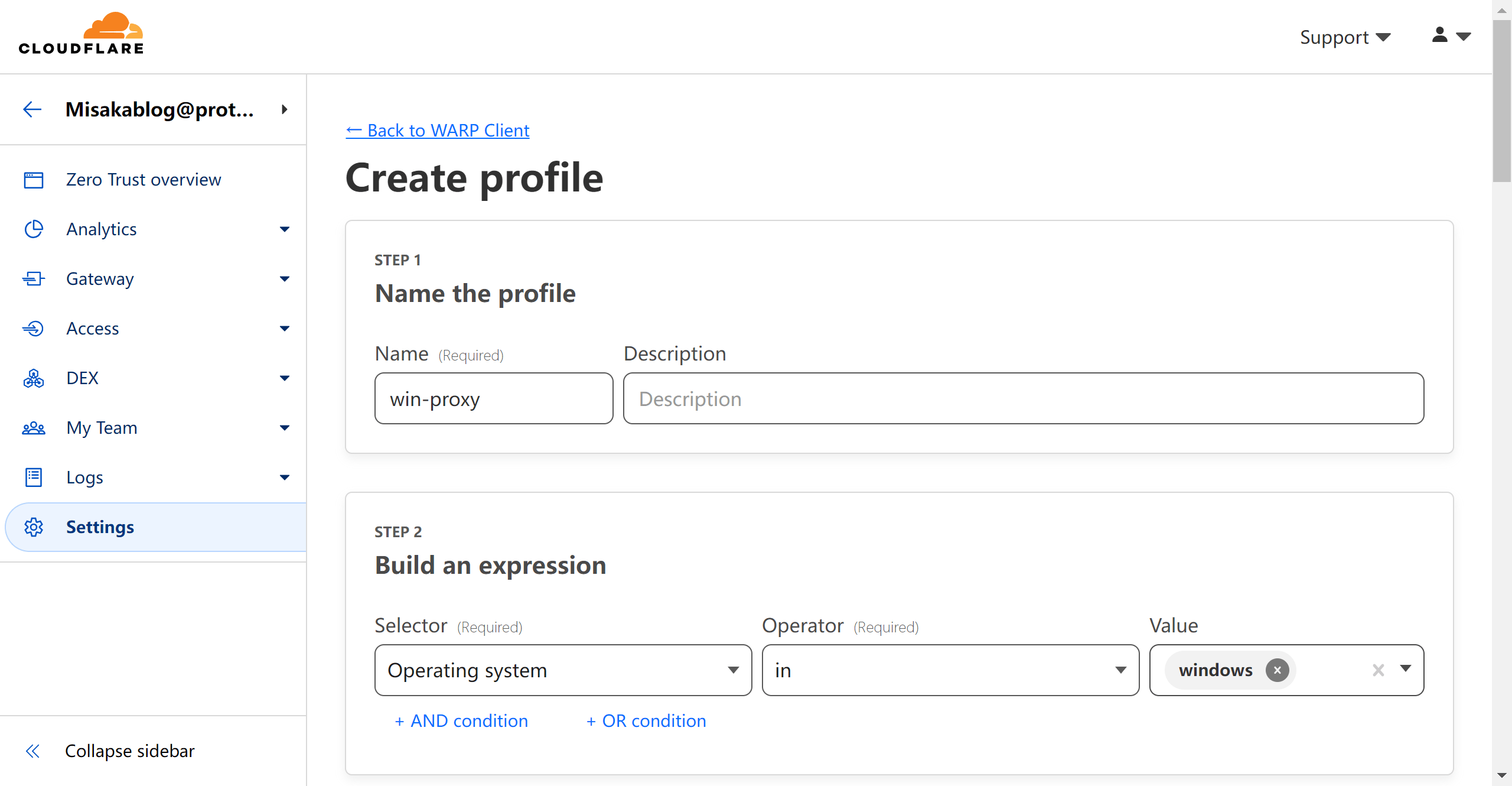
Task: Click the Cloudflare logo
Action: pos(81,34)
